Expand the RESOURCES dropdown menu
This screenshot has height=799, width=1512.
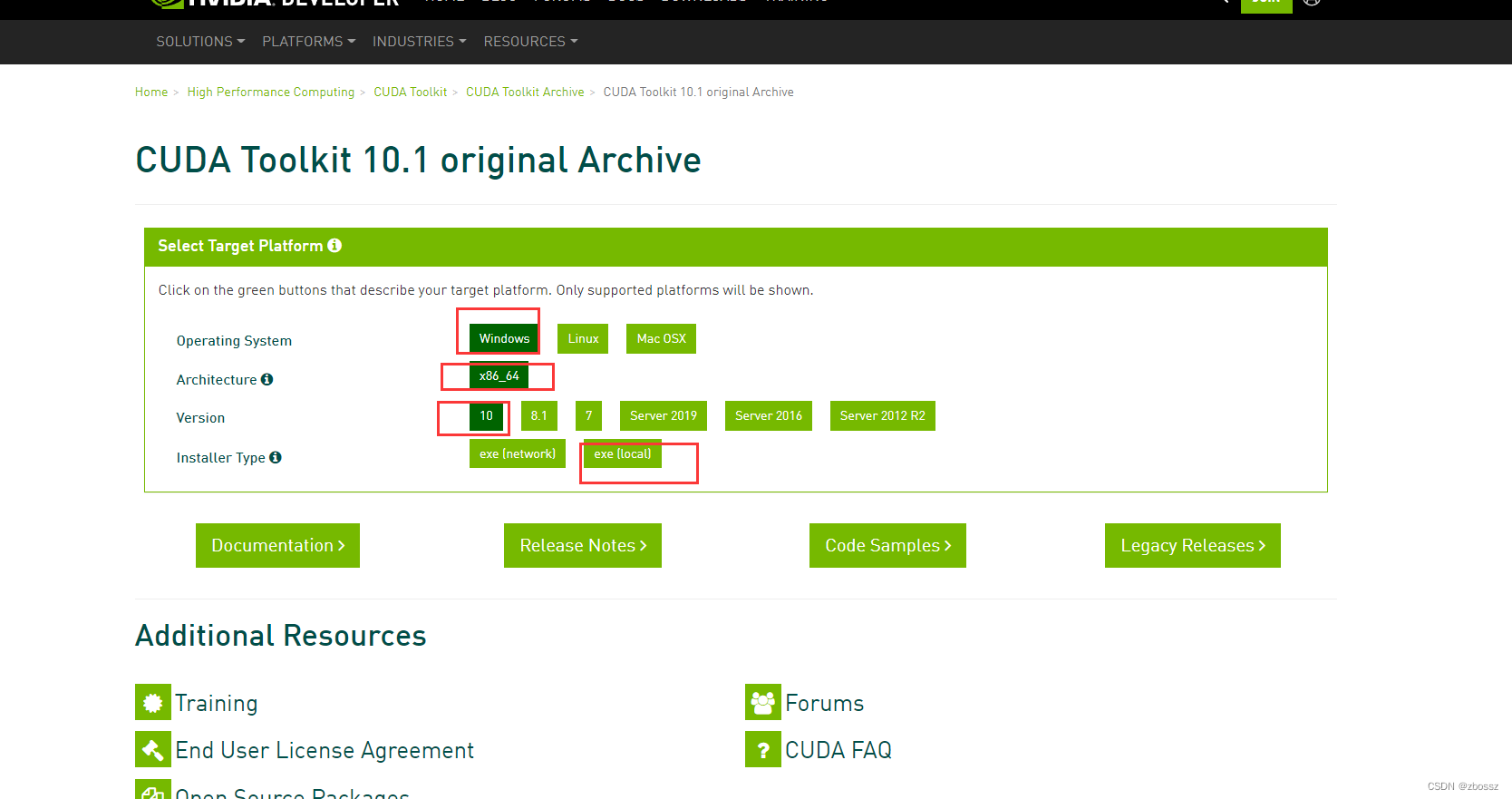[x=530, y=42]
